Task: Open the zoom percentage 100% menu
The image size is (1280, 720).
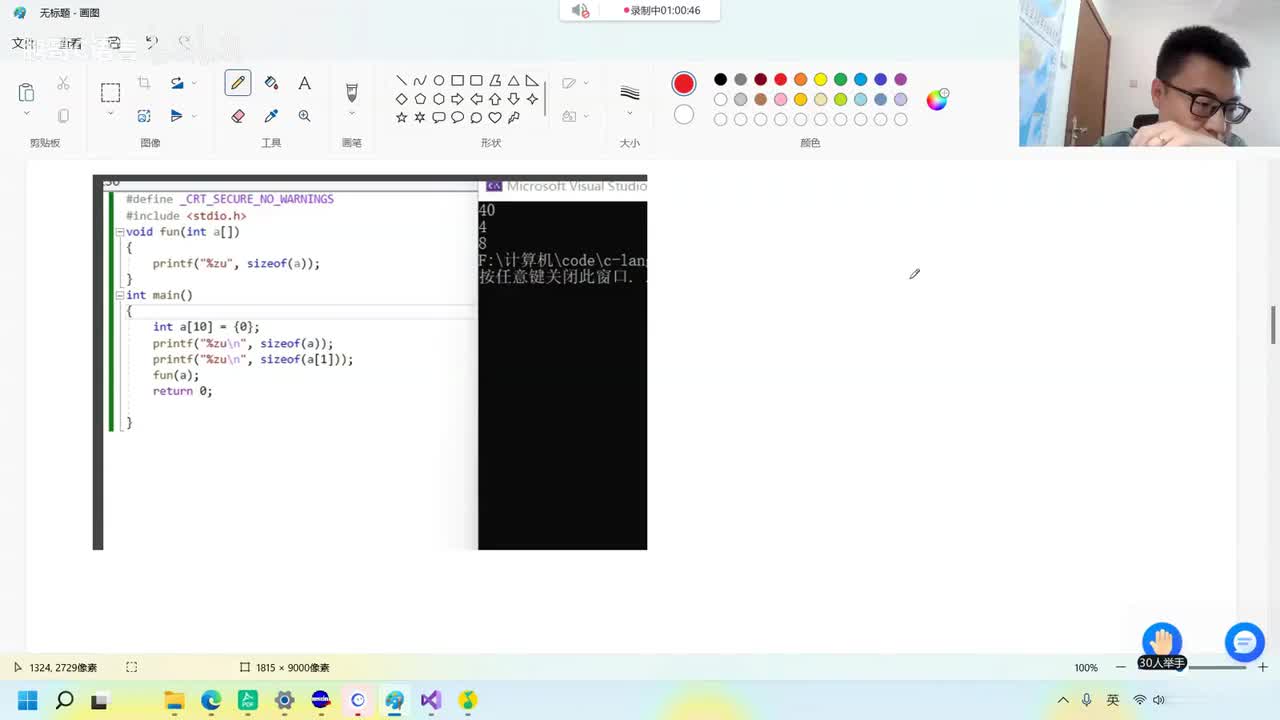Action: 1086,668
